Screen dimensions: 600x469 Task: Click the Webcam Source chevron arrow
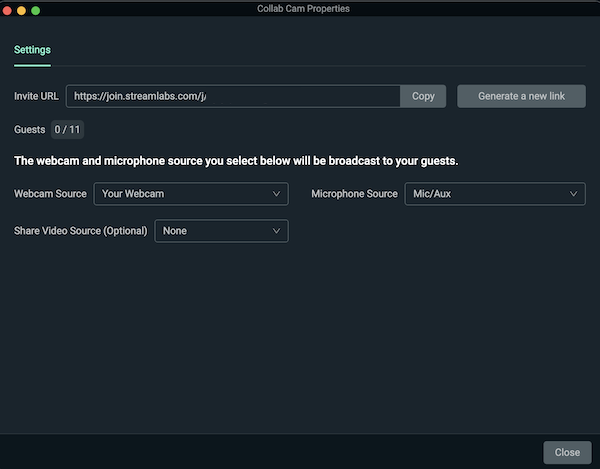pyautogui.click(x=277, y=194)
